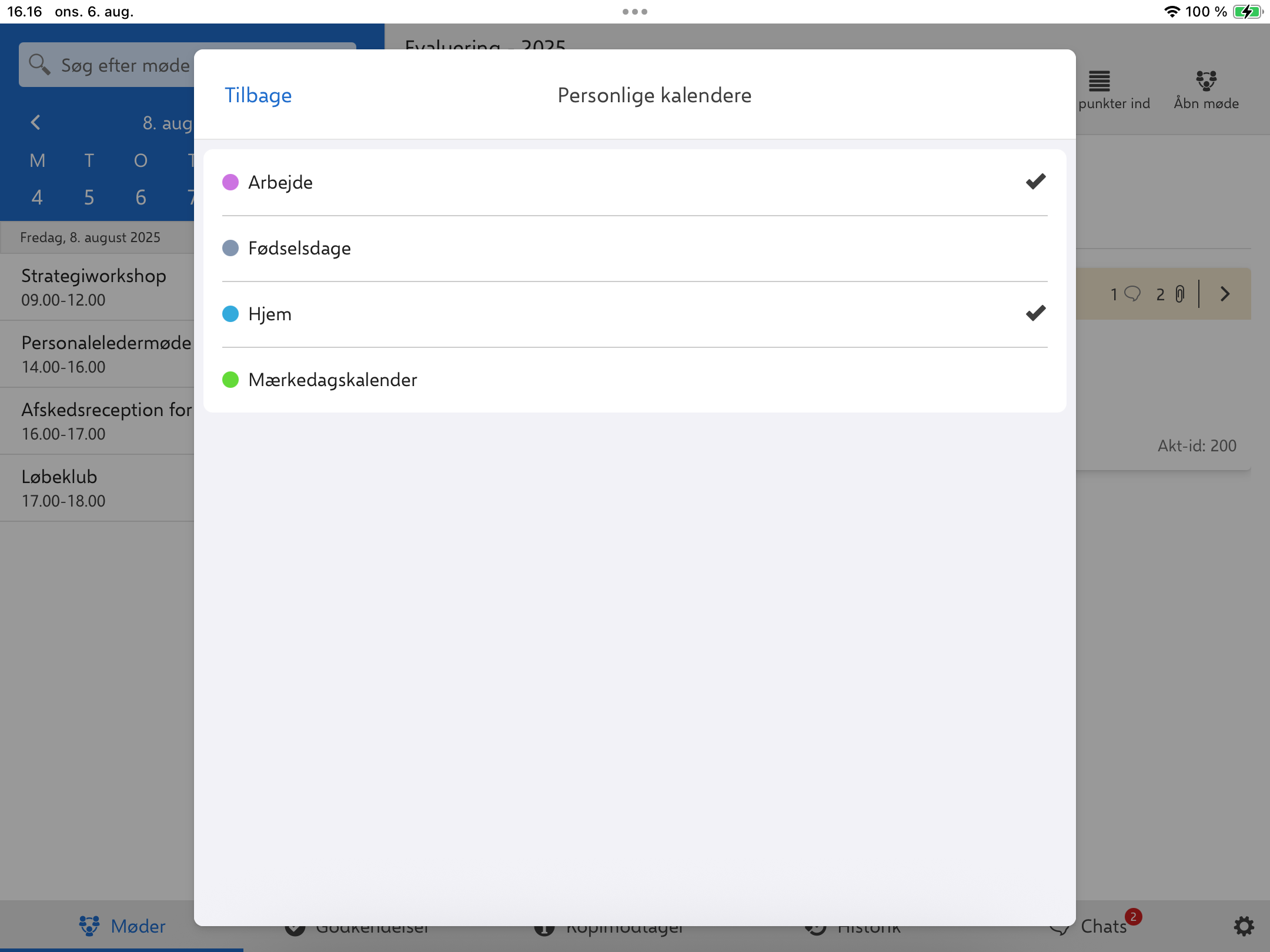
Task: Open the Møder tab icon
Action: tap(89, 926)
